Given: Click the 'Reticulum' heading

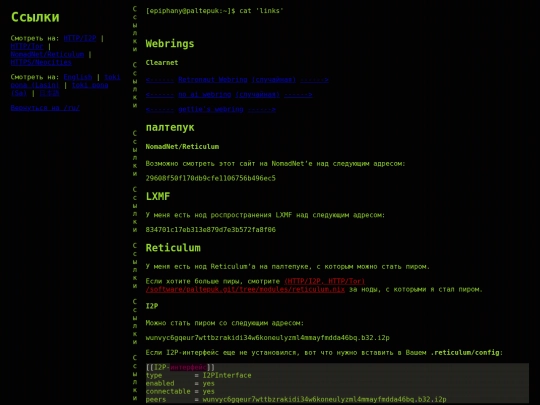Looking at the screenshot, I should click(x=173, y=248).
